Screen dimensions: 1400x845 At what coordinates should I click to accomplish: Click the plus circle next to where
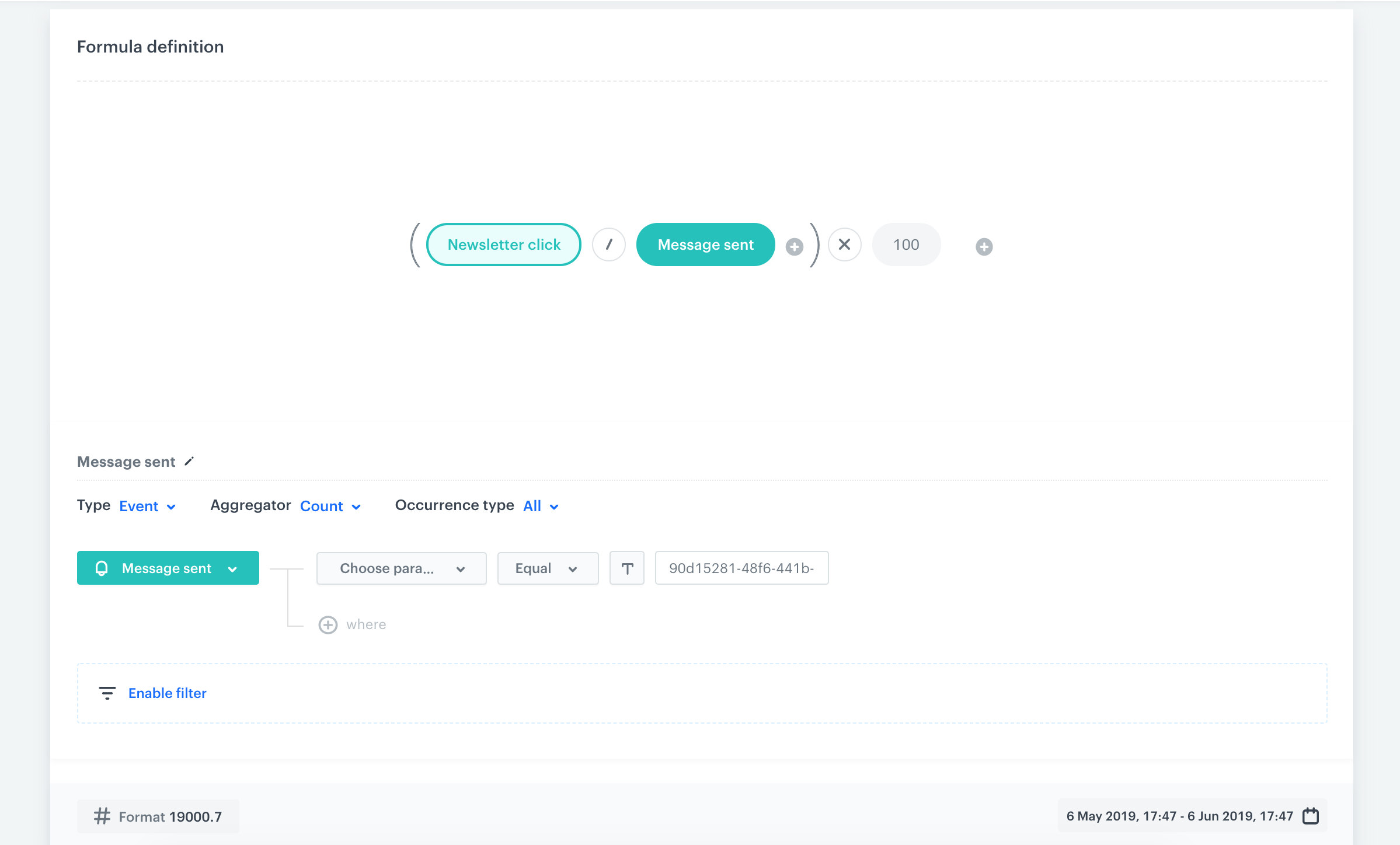[328, 625]
